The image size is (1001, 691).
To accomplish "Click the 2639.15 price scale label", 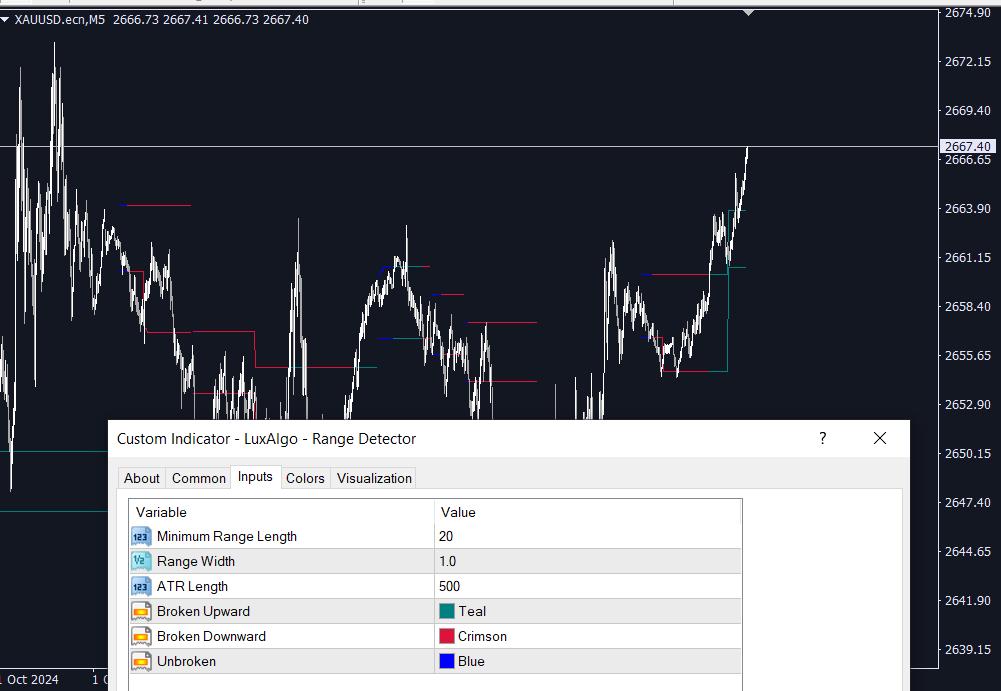I will (968, 649).
